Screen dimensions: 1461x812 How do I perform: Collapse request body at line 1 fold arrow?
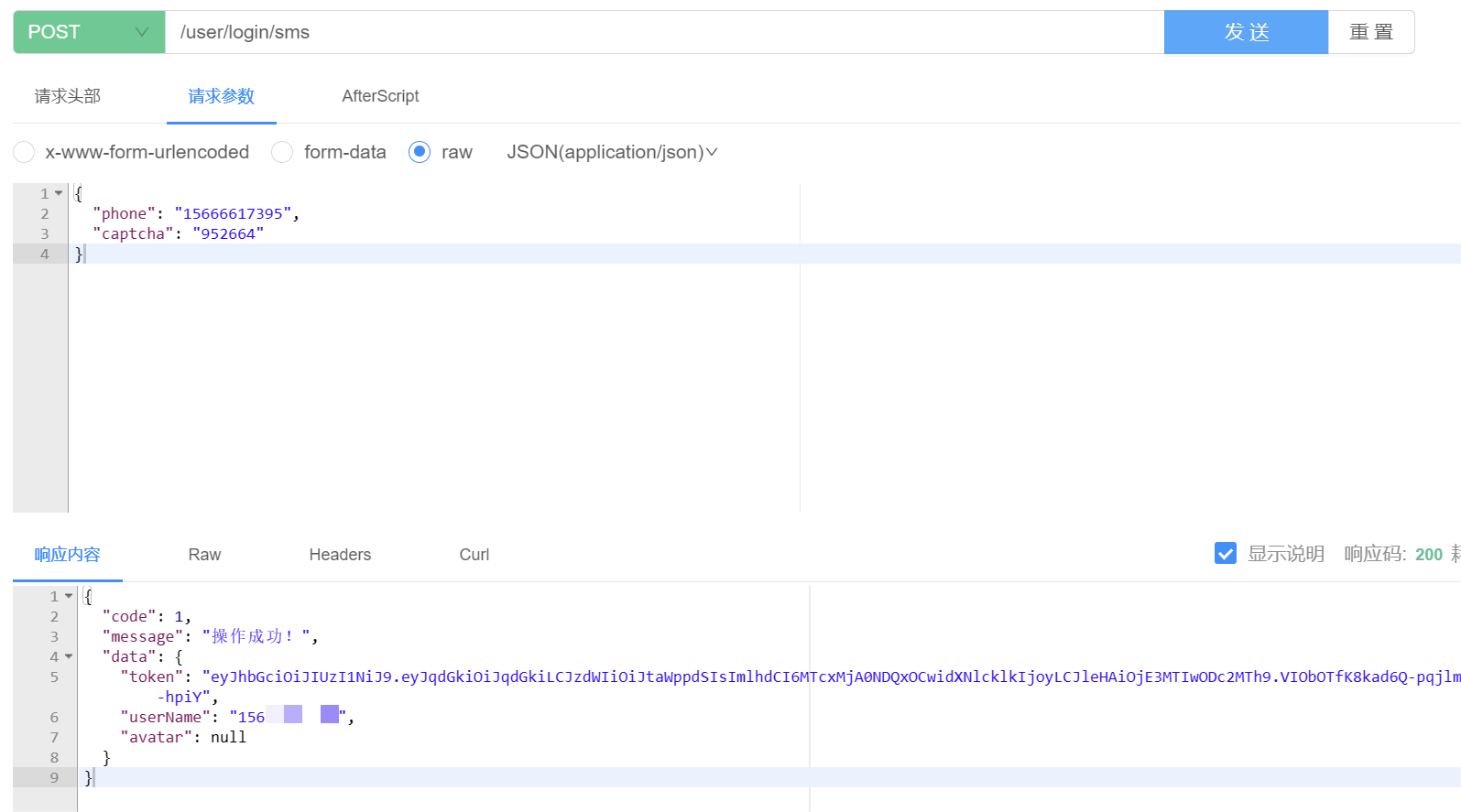click(x=59, y=193)
